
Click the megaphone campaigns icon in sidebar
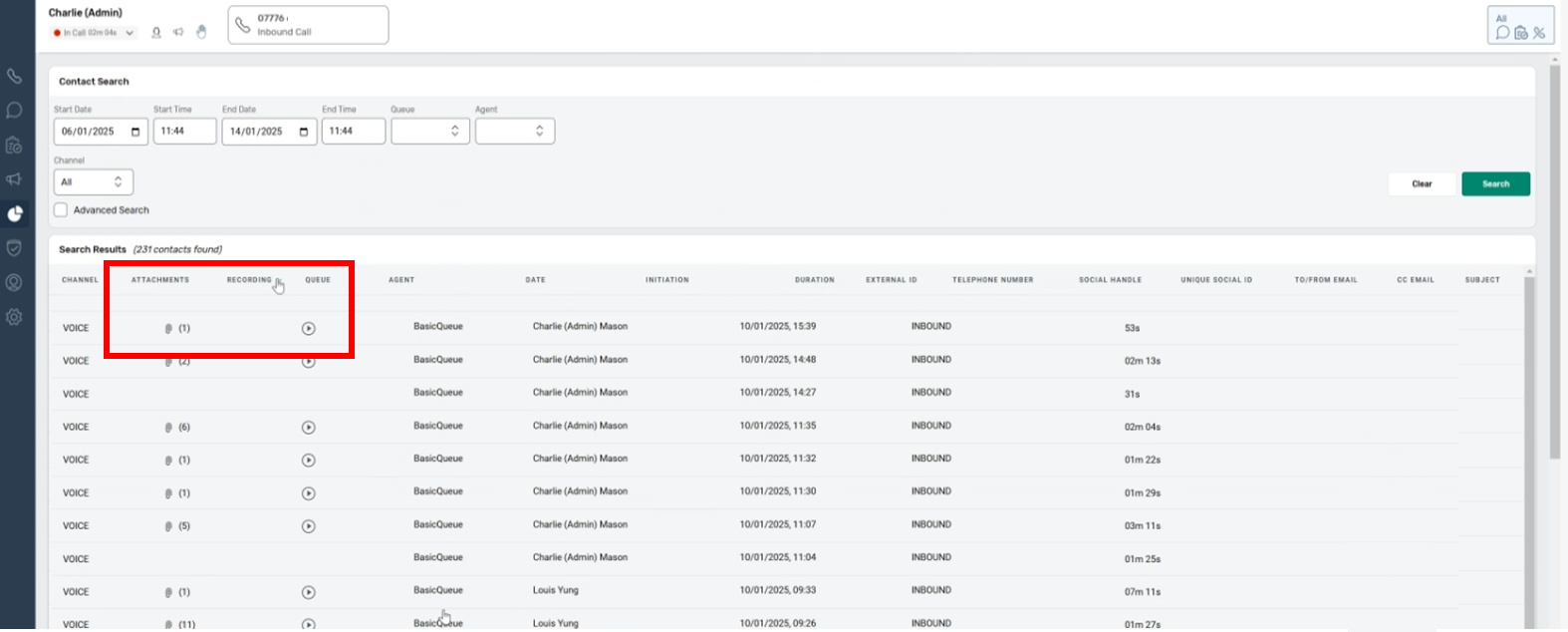14,179
